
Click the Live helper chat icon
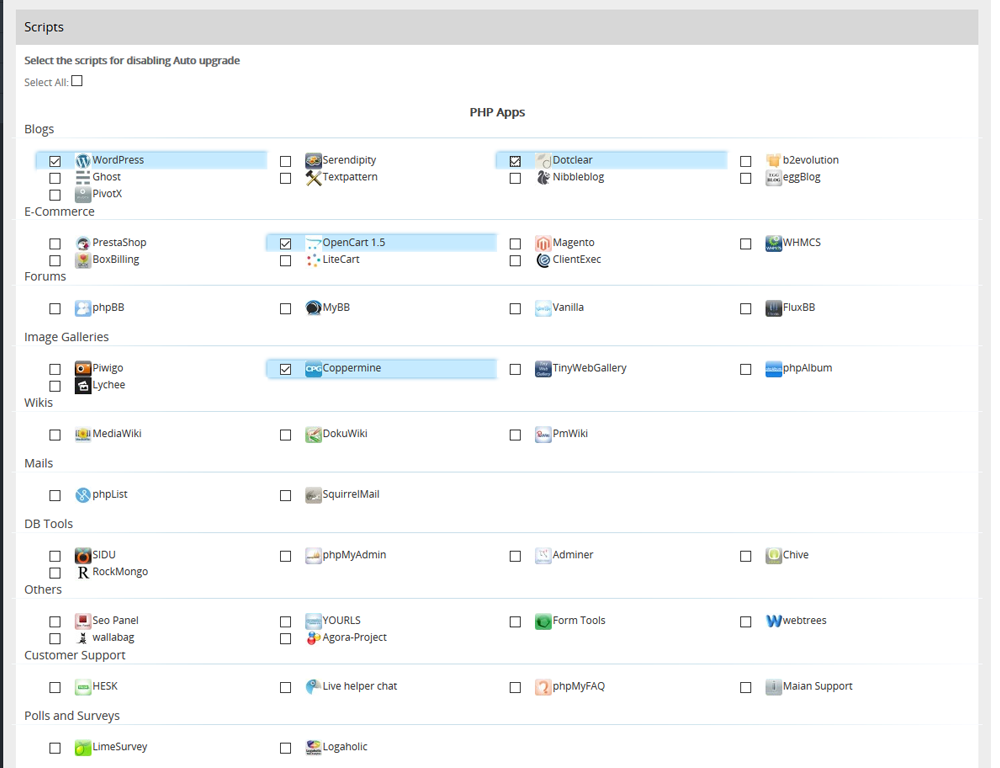tap(313, 686)
